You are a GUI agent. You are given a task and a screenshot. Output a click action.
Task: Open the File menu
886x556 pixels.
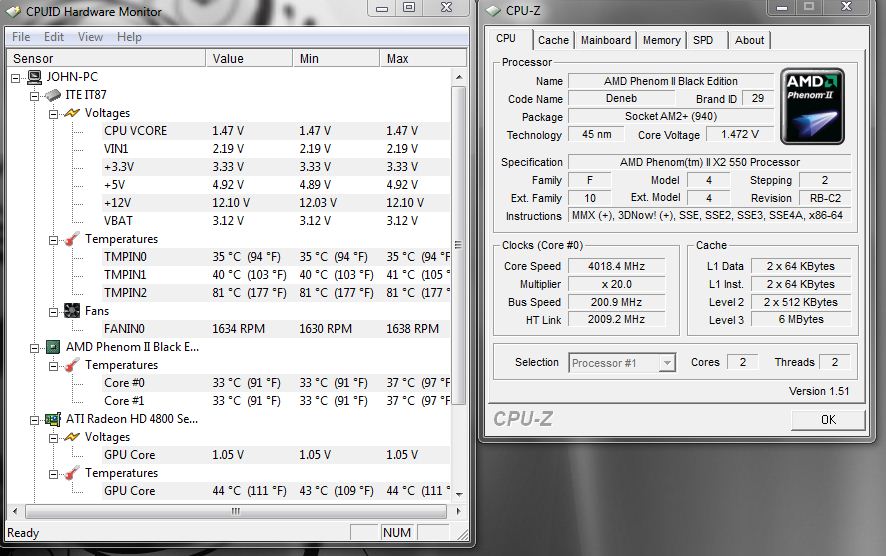(21, 37)
